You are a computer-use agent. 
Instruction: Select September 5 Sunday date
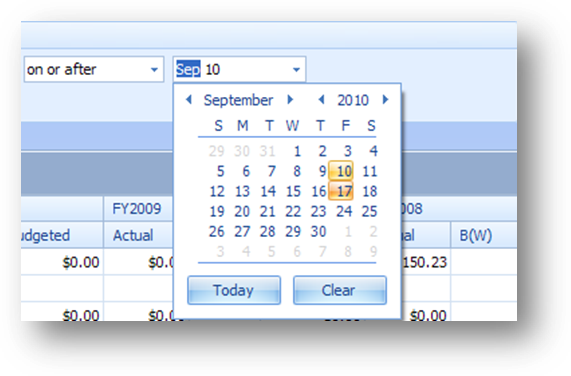[x=220, y=171]
